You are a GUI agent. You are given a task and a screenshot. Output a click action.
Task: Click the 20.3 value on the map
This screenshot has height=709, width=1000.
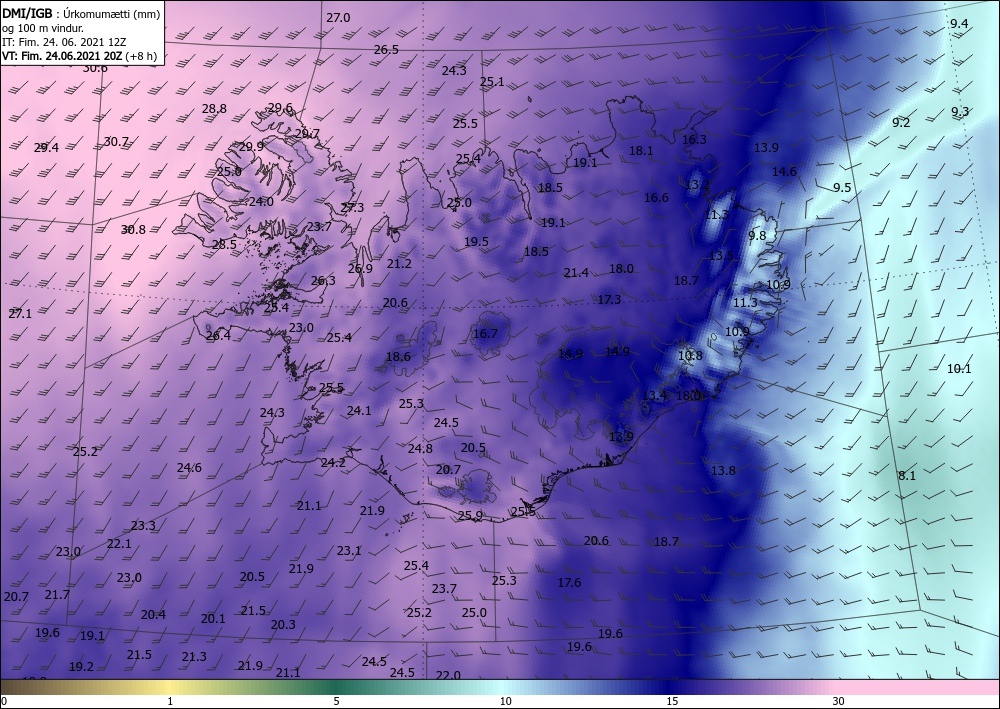(x=283, y=624)
